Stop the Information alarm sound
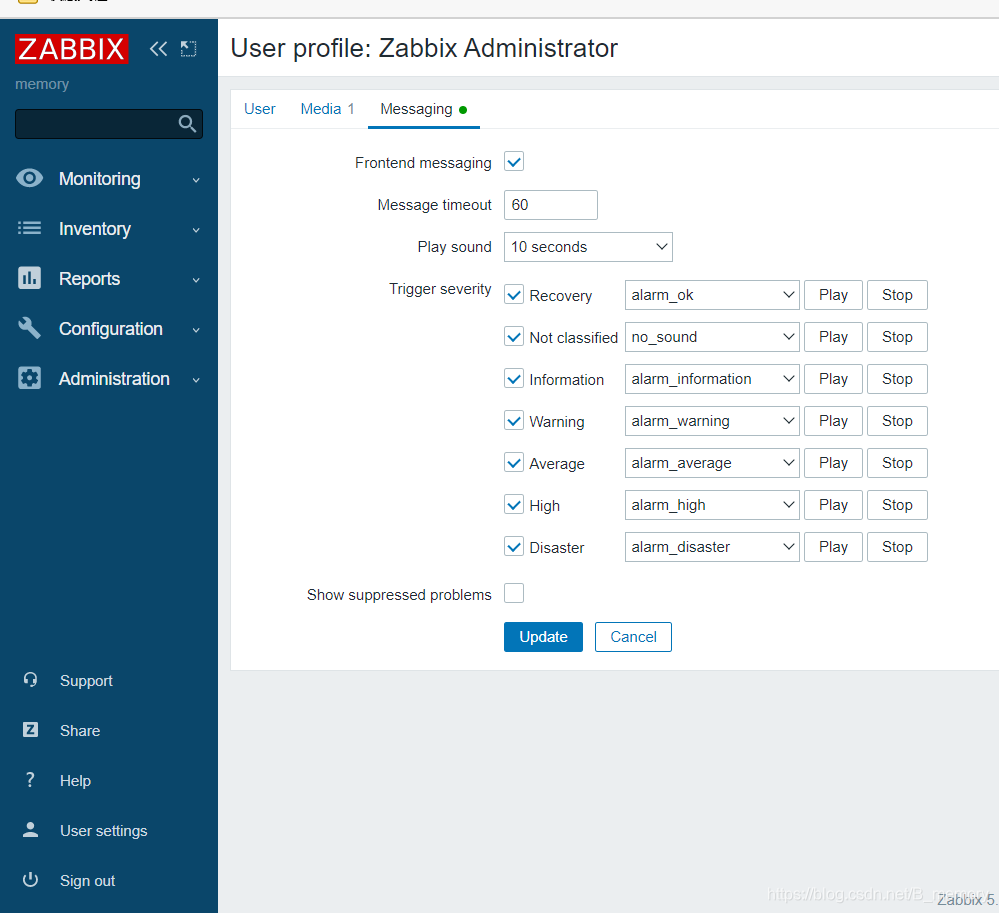Image resolution: width=999 pixels, height=913 pixels. pos(897,379)
